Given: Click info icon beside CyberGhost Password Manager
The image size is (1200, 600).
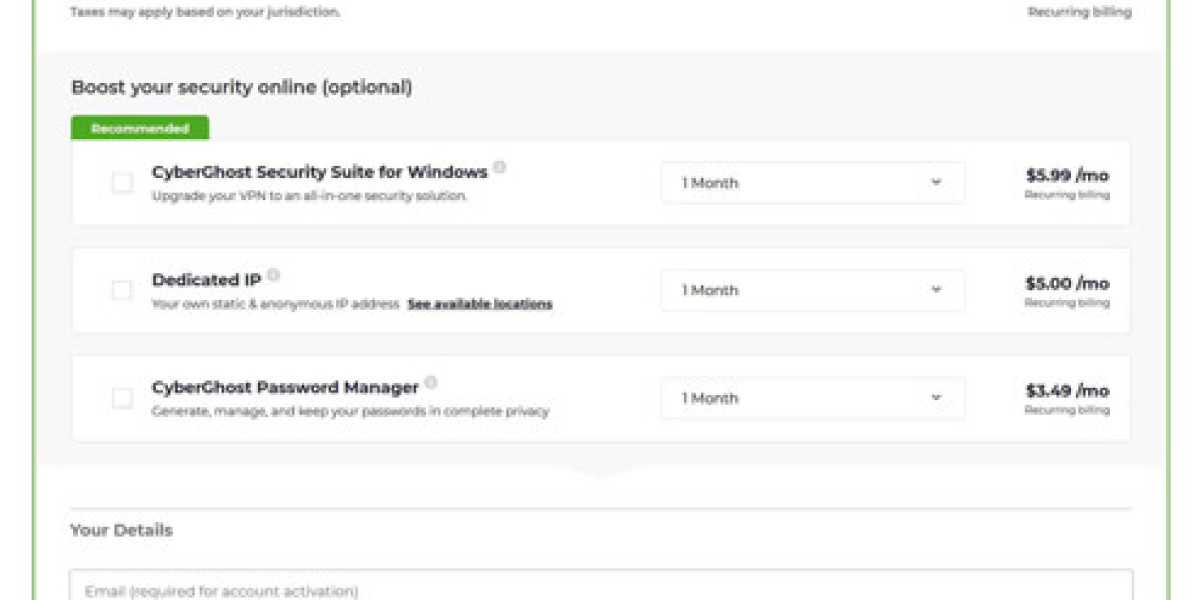Looking at the screenshot, I should pos(431,383).
